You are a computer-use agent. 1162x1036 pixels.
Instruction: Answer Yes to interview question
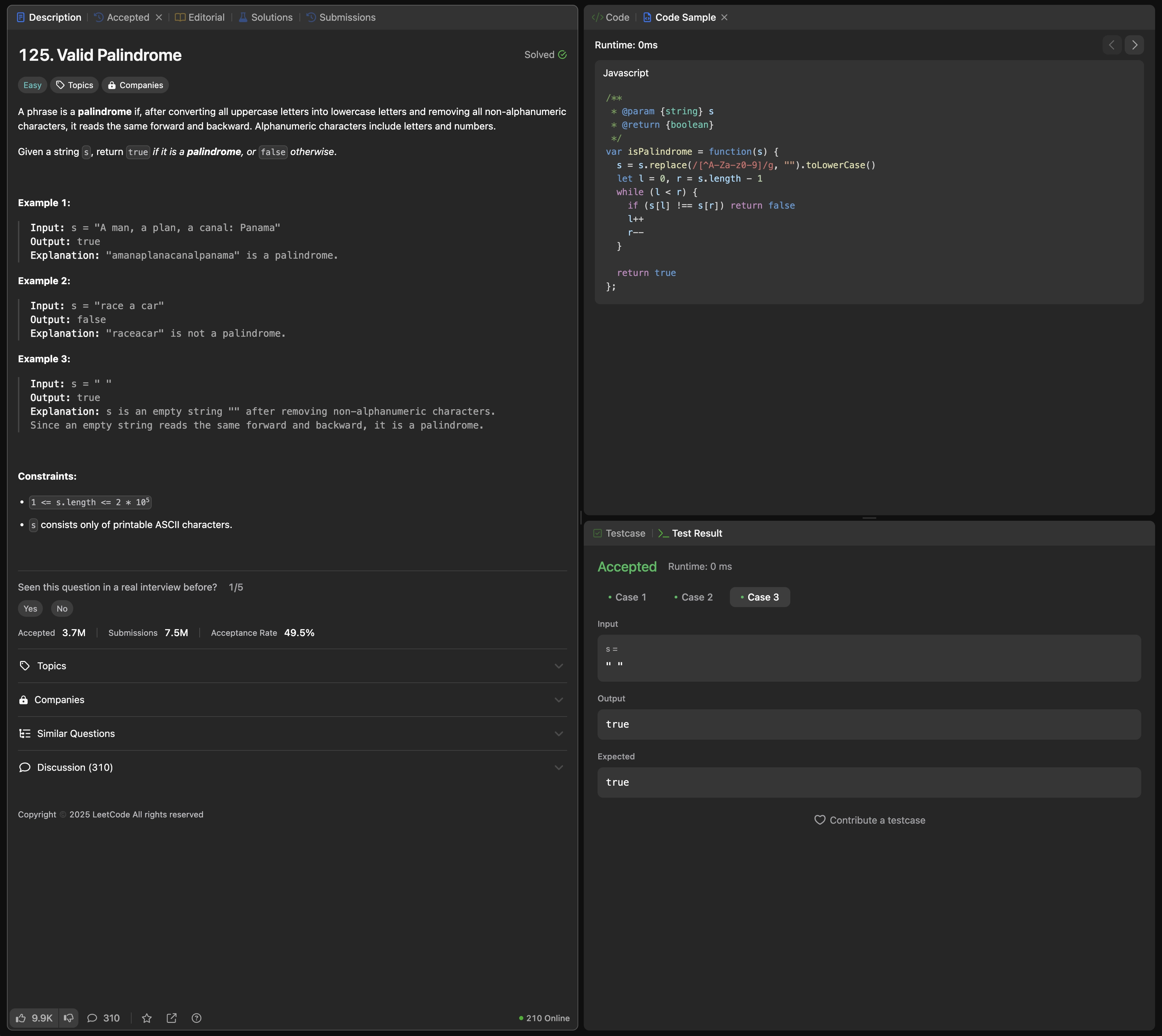[30, 608]
